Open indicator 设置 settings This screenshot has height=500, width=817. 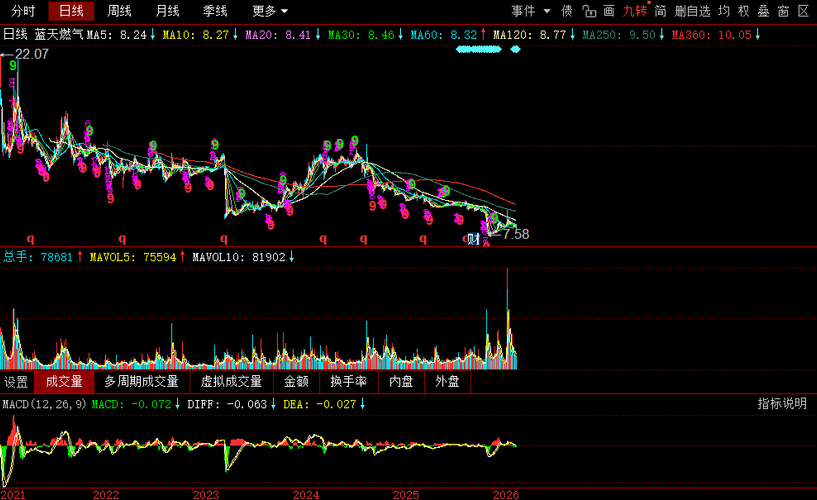click(x=16, y=382)
